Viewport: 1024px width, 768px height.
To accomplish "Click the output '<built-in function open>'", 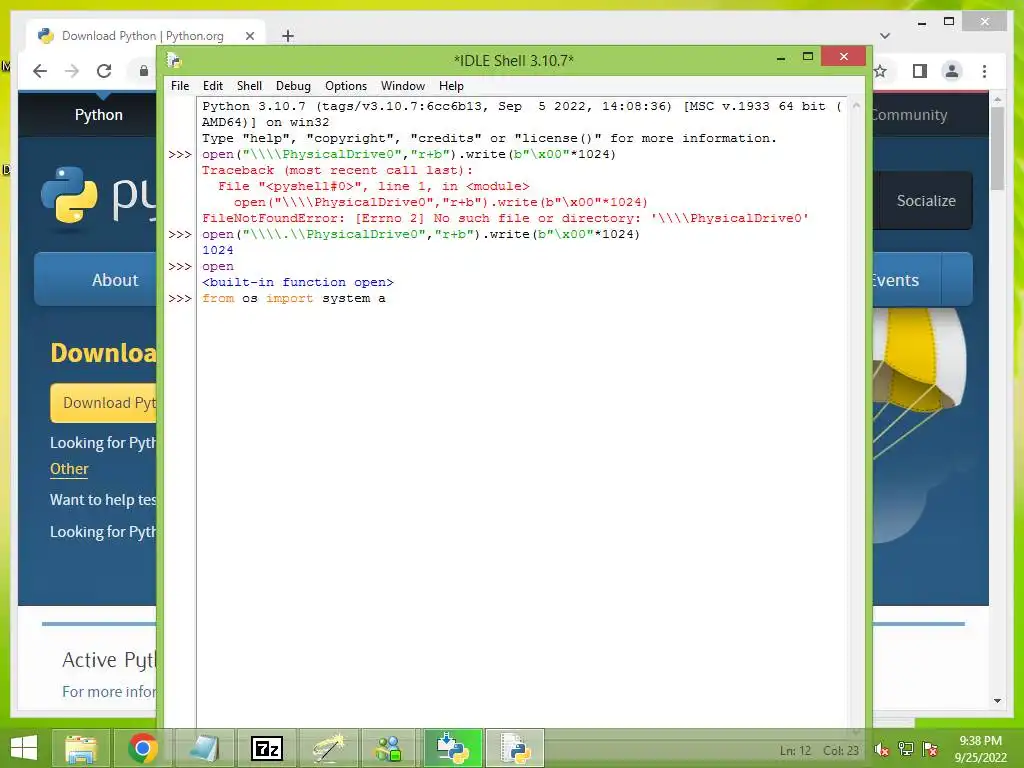I will tap(298, 282).
